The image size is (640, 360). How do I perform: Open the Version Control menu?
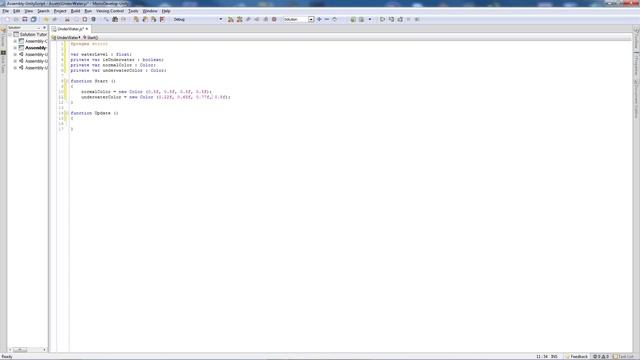[110, 11]
